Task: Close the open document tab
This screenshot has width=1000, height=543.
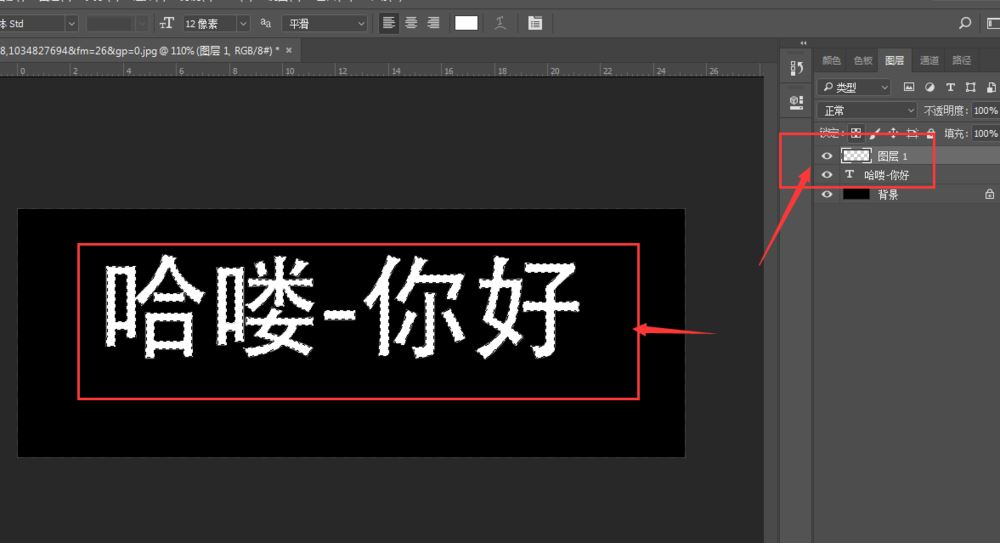Action: (289, 50)
